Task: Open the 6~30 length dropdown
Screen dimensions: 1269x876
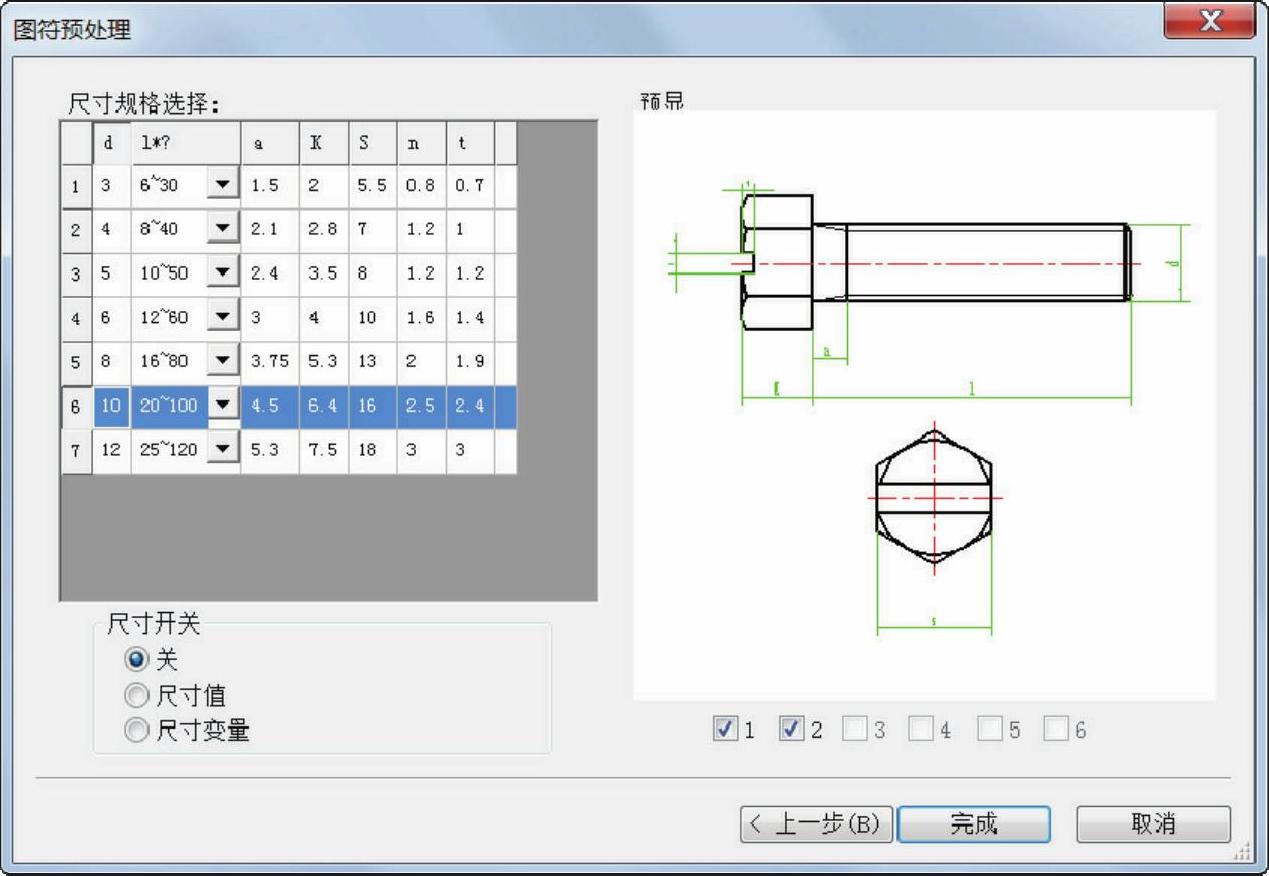Action: 223,185
